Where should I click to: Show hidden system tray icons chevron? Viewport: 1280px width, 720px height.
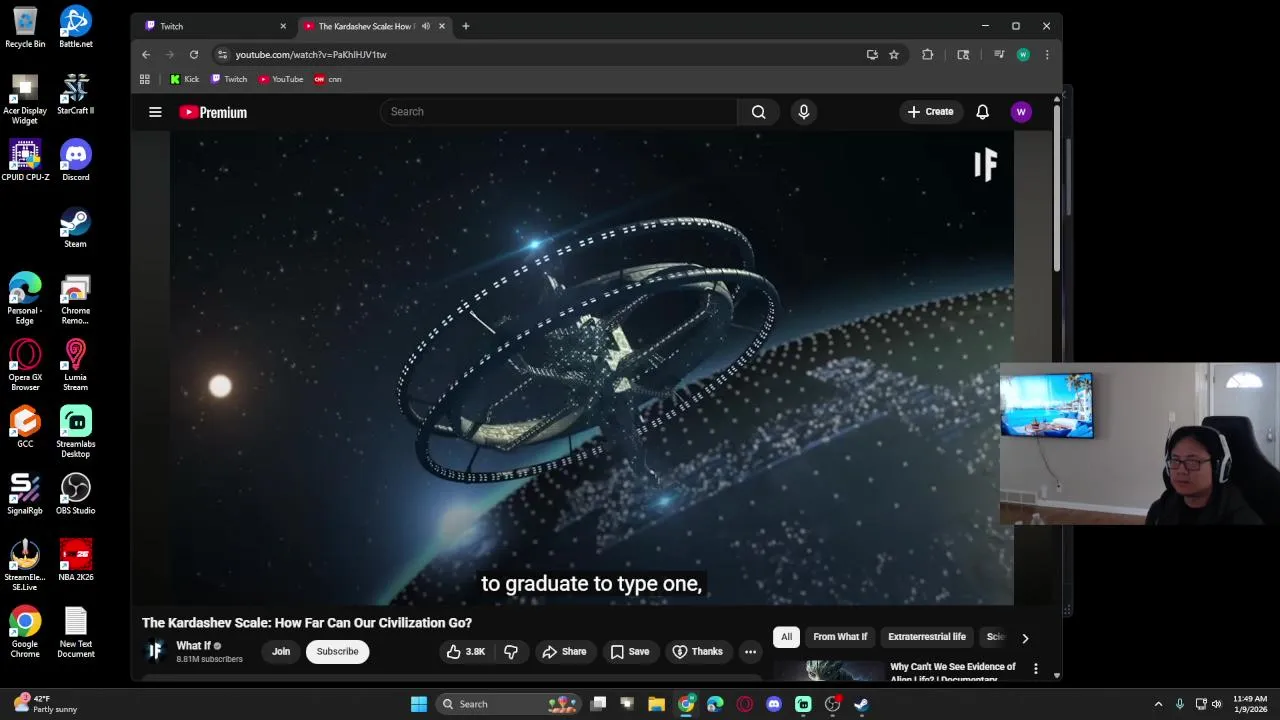[1158, 704]
